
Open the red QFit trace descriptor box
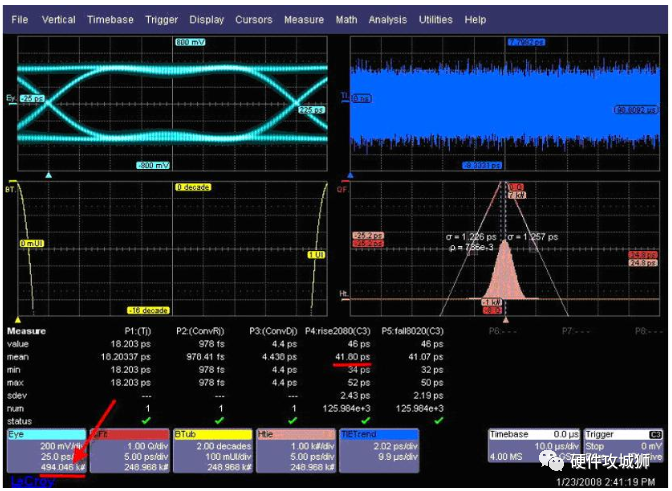click(x=130, y=451)
